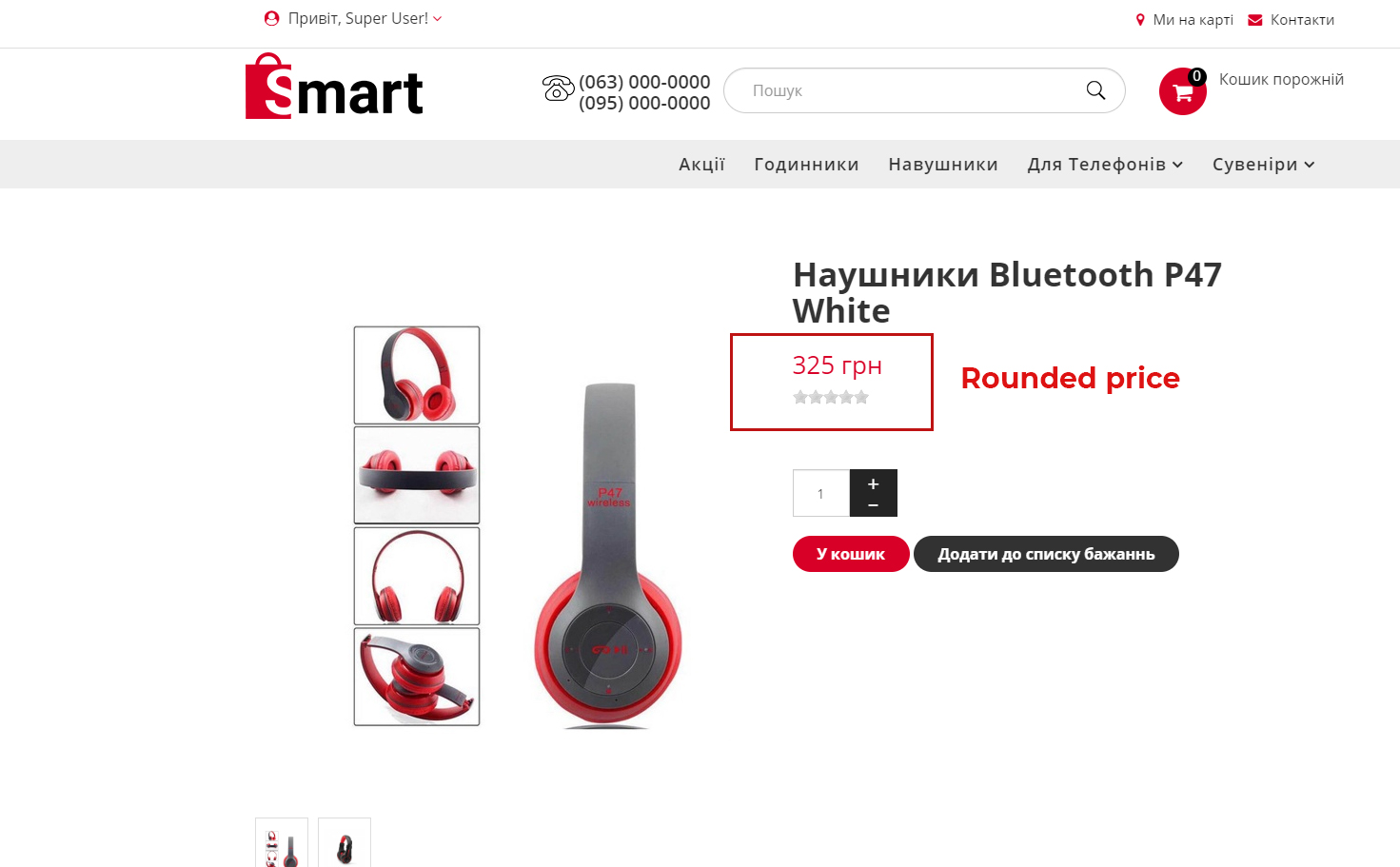
Task: Click the search magnifier icon
Action: point(1095,90)
